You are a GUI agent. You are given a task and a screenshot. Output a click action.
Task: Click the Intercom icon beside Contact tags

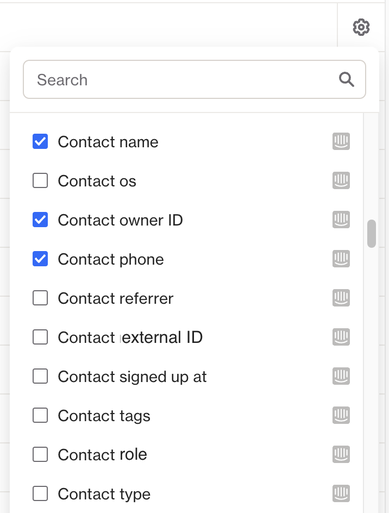point(341,415)
